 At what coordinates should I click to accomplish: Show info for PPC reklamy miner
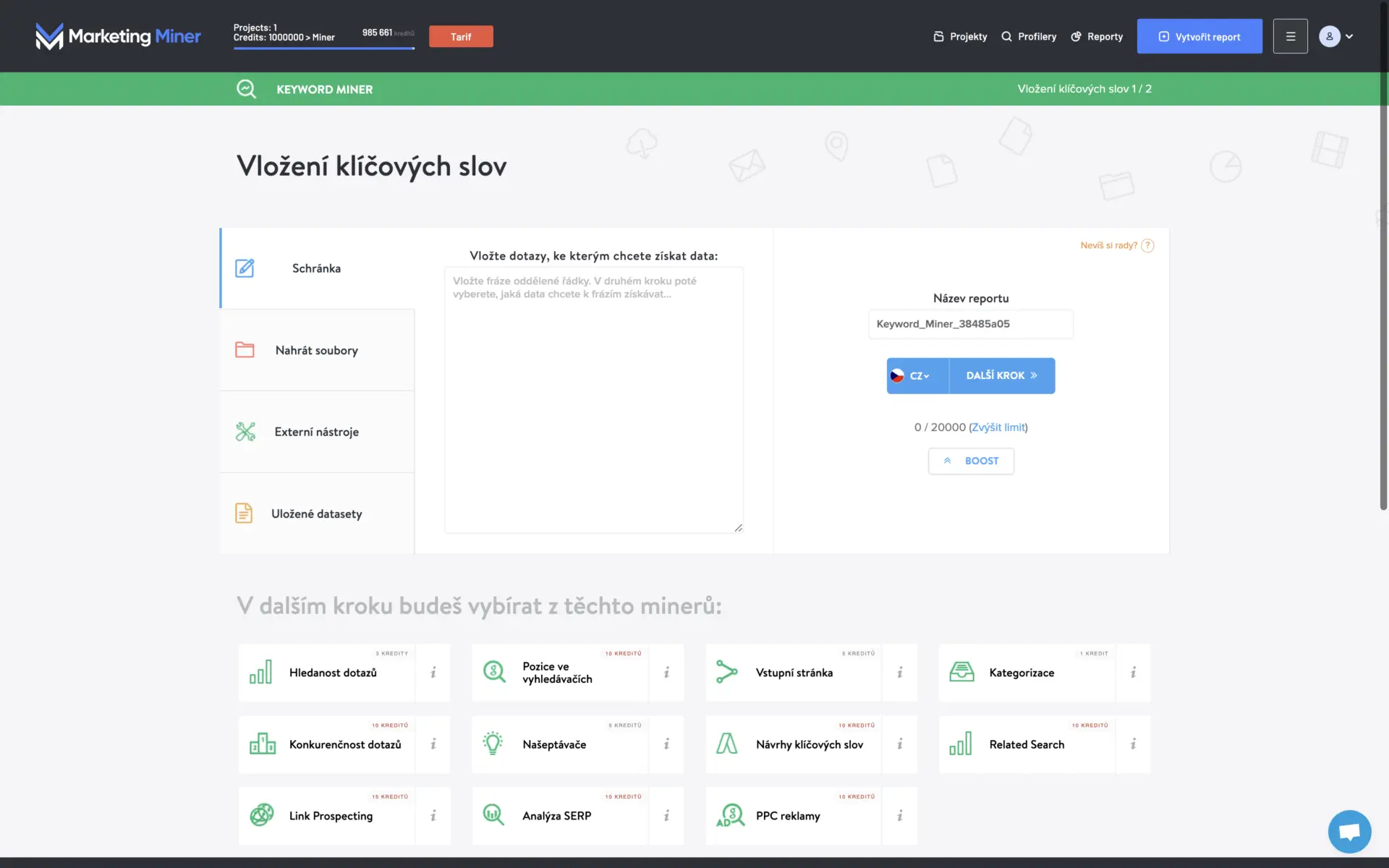coord(900,816)
